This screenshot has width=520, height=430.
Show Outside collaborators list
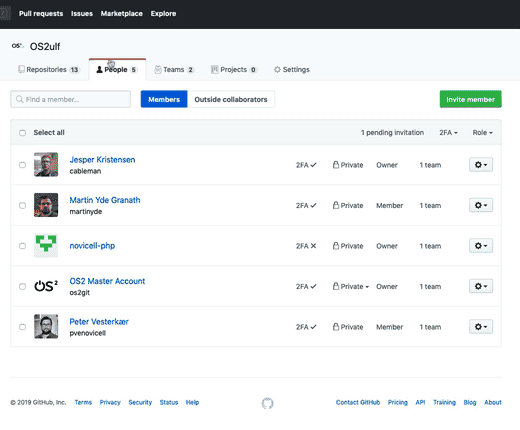(231, 99)
